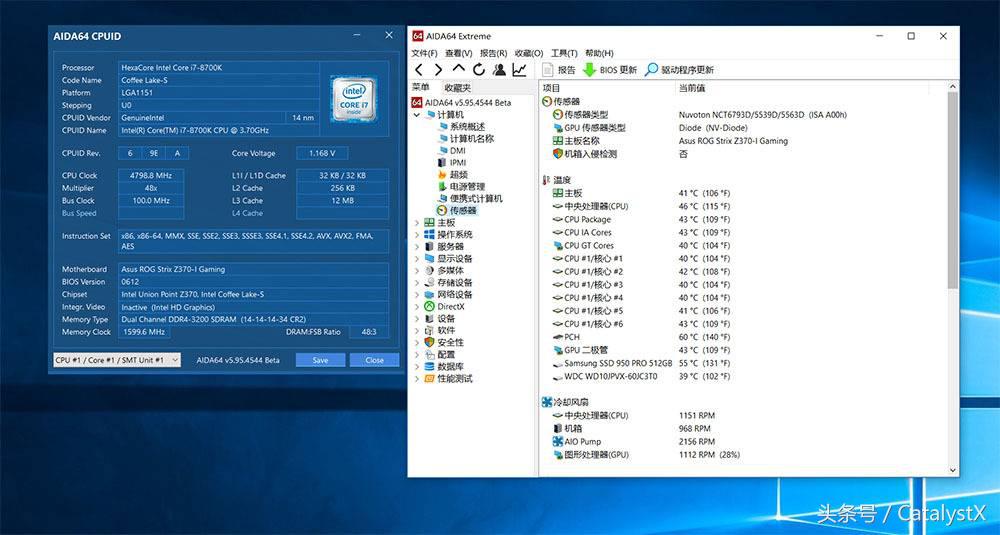This screenshot has width=1000, height=535.
Task: Open user manager silhouette icon
Action: click(499, 70)
